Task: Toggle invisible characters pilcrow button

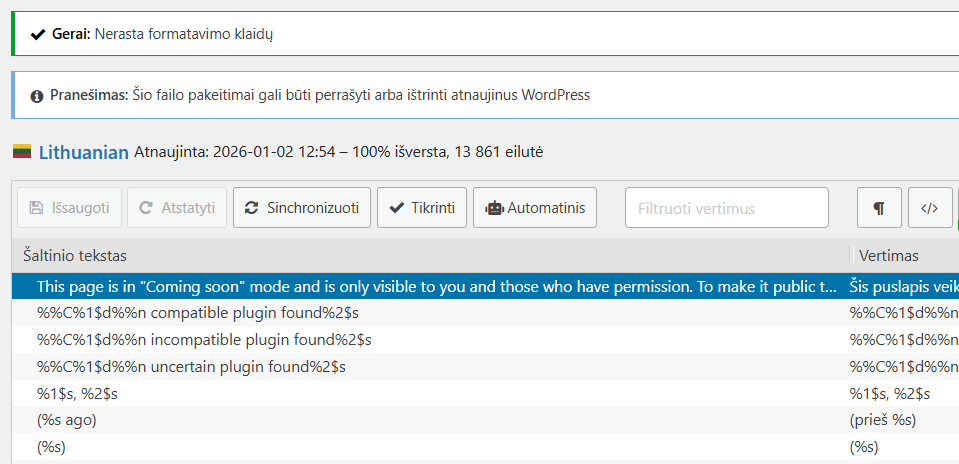Action: point(879,208)
